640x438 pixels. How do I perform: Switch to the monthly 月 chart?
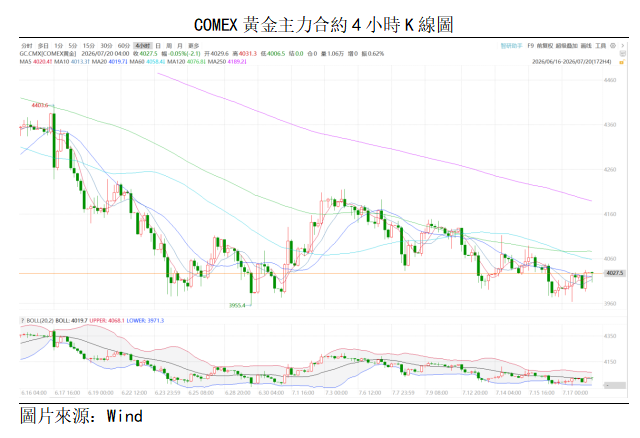tap(180, 46)
